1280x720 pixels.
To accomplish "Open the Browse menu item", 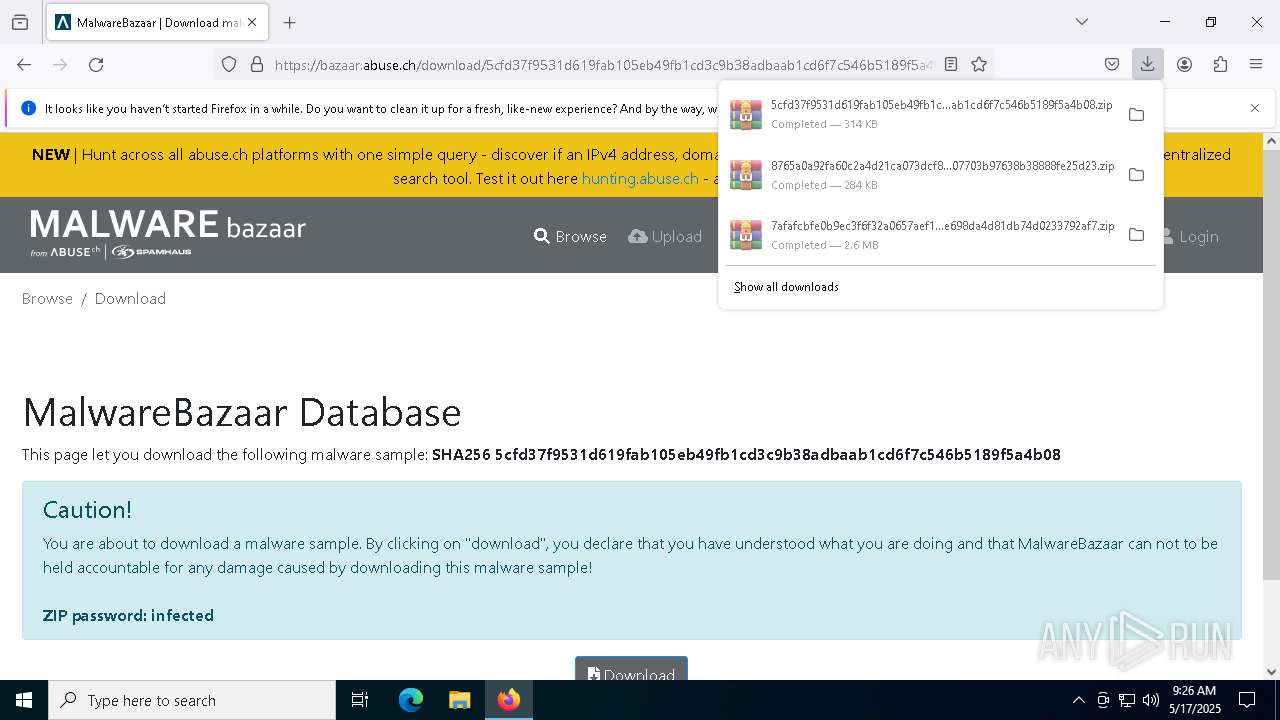I will pos(570,236).
